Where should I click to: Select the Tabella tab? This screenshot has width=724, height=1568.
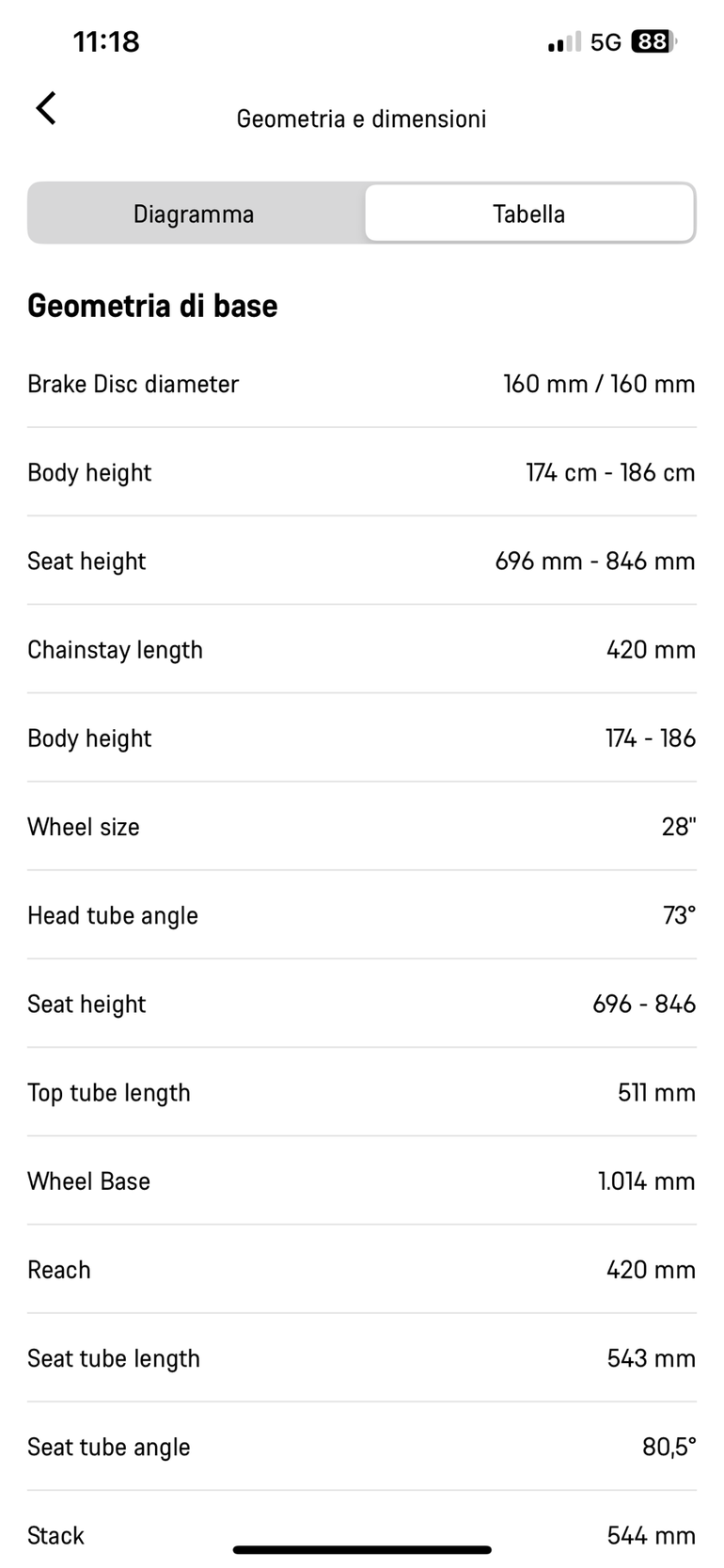pyautogui.click(x=529, y=214)
